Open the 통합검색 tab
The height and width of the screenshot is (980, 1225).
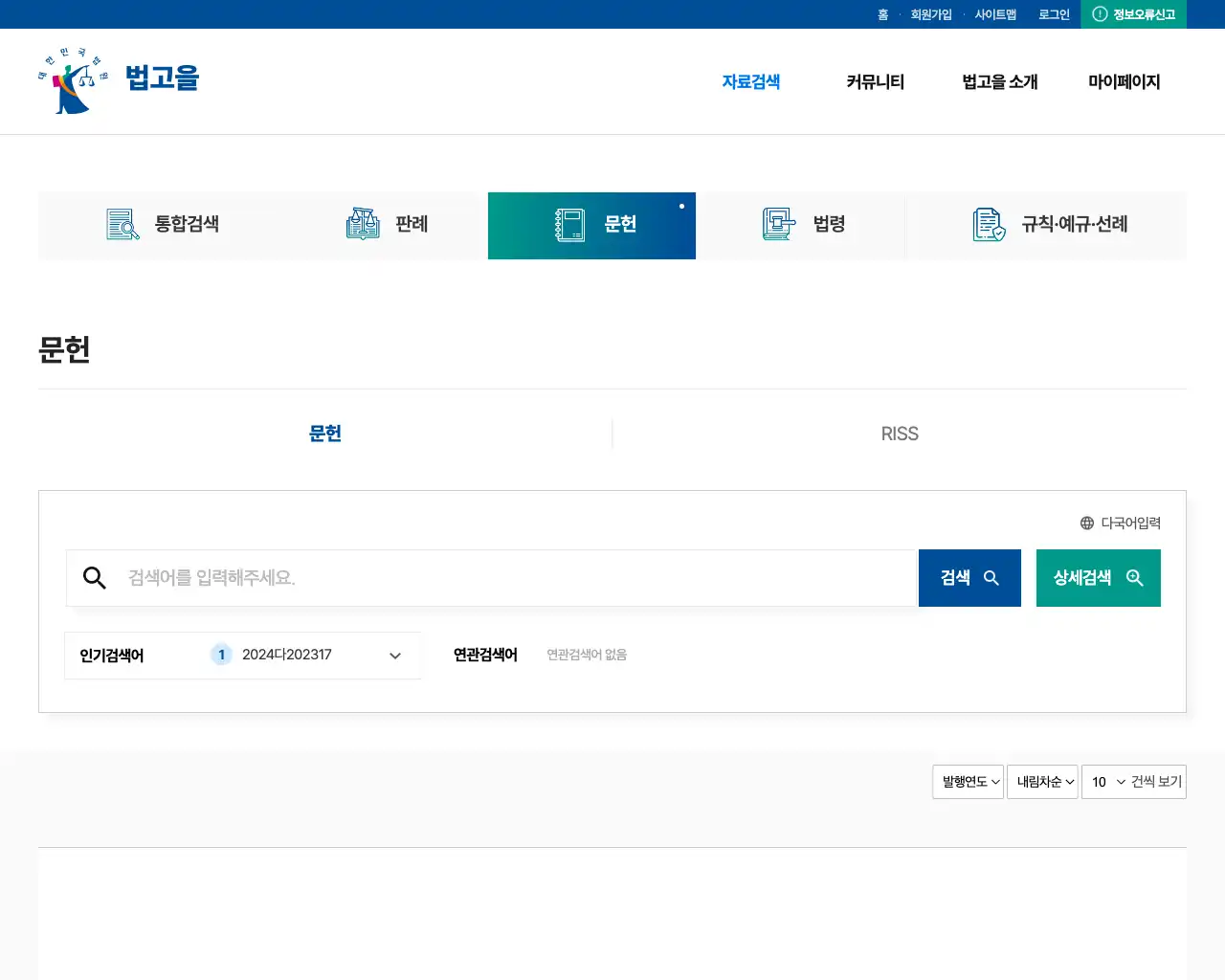click(163, 225)
